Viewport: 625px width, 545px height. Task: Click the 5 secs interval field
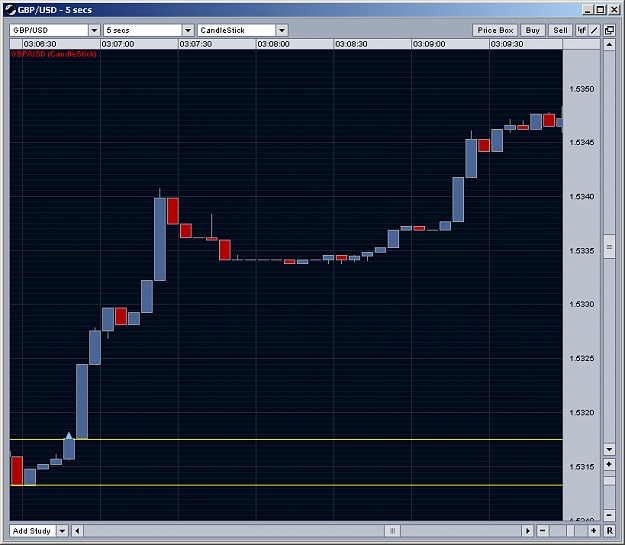(x=143, y=30)
